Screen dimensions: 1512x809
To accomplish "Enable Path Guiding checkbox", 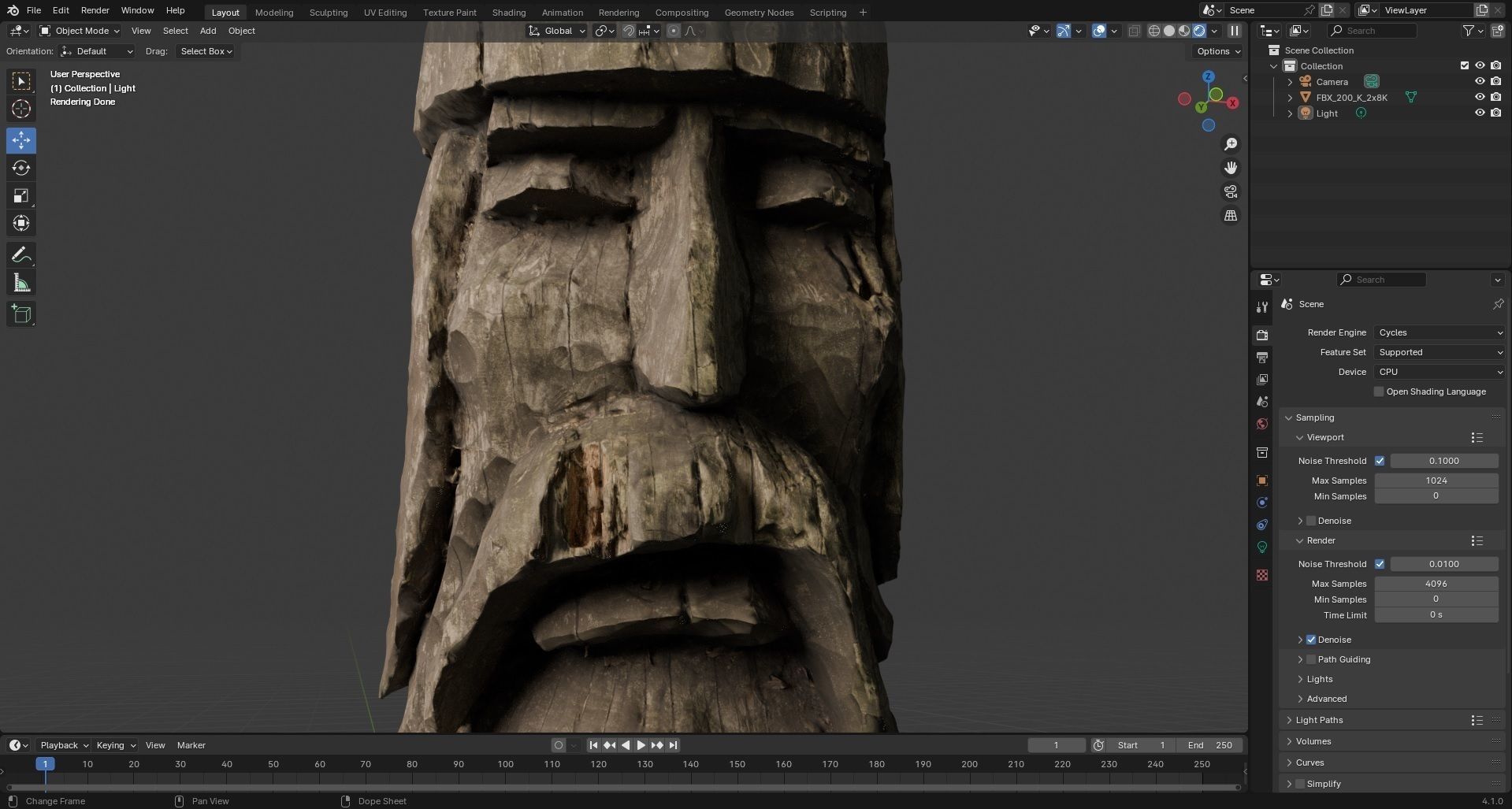I will pyautogui.click(x=1311, y=659).
